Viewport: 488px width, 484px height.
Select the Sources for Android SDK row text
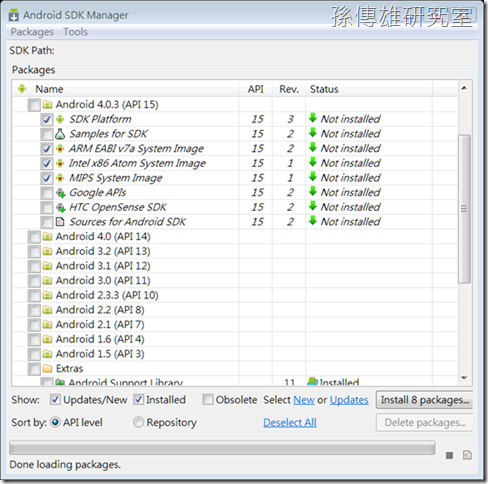click(x=127, y=222)
